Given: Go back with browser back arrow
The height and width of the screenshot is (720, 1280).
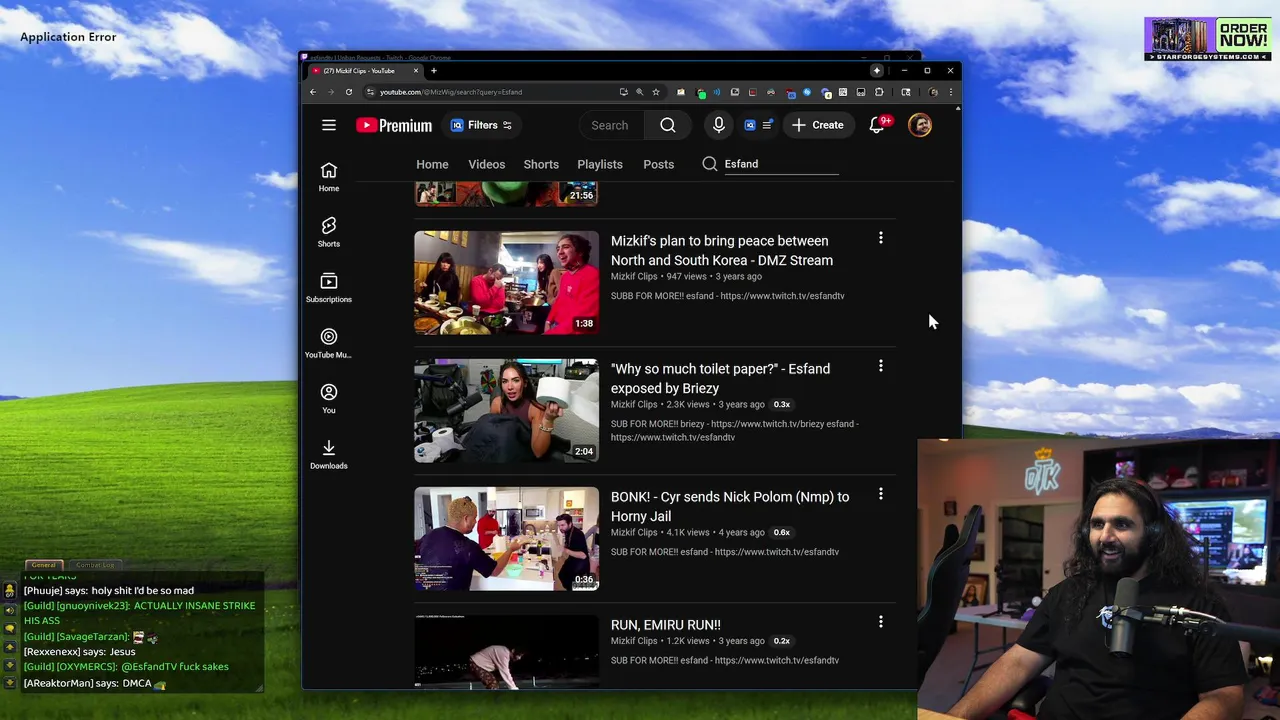Looking at the screenshot, I should 313,92.
